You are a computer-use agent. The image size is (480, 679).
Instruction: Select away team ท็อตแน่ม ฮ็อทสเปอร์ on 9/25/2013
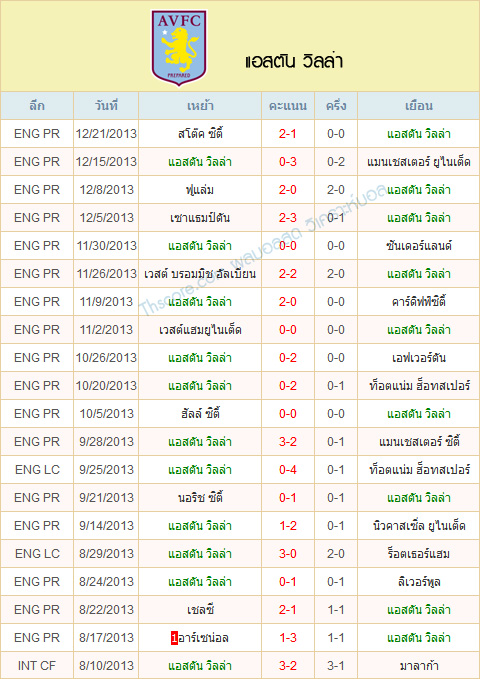pos(418,470)
